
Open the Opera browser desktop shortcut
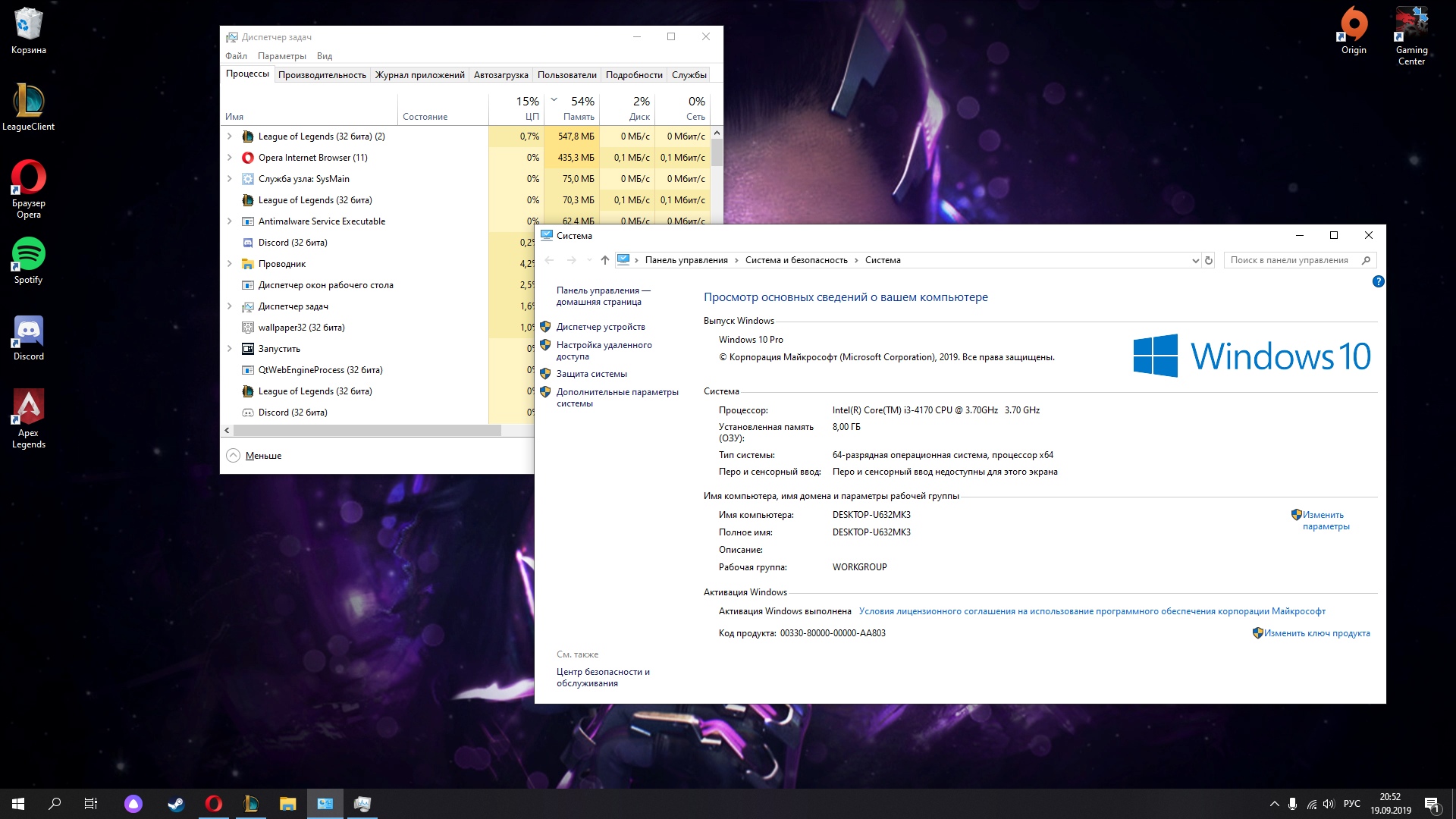tap(28, 190)
